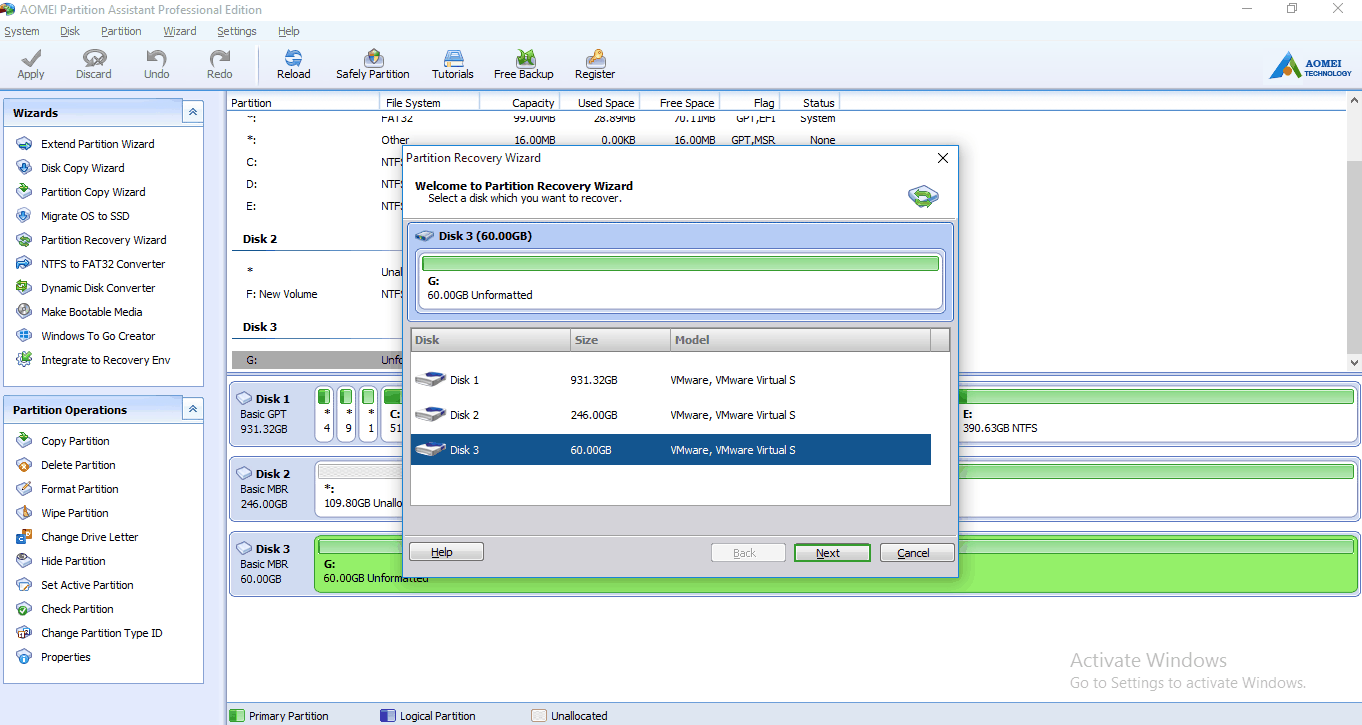Choose Copy Partition operation
Image resolution: width=1362 pixels, height=725 pixels.
click(x=75, y=441)
